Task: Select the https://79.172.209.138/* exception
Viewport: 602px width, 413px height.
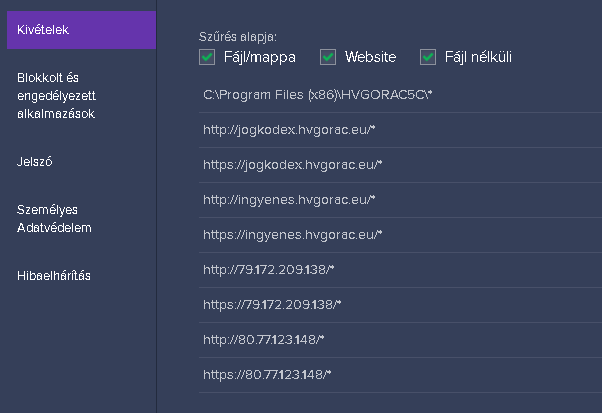Action: (400, 305)
